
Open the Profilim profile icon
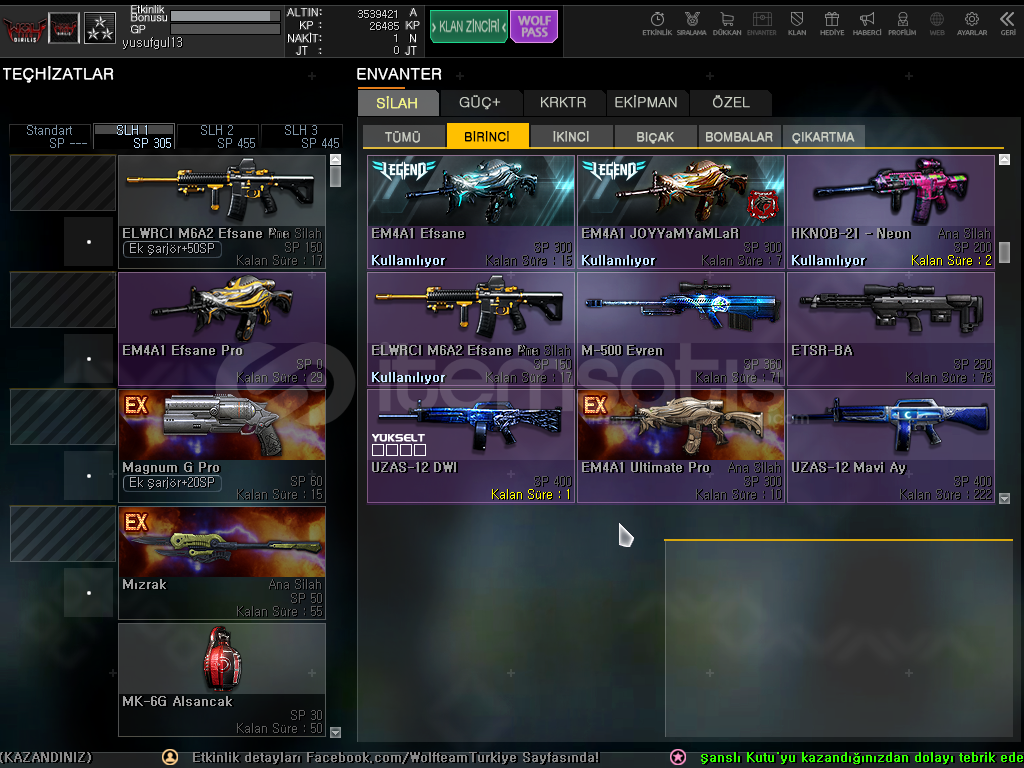tap(902, 24)
